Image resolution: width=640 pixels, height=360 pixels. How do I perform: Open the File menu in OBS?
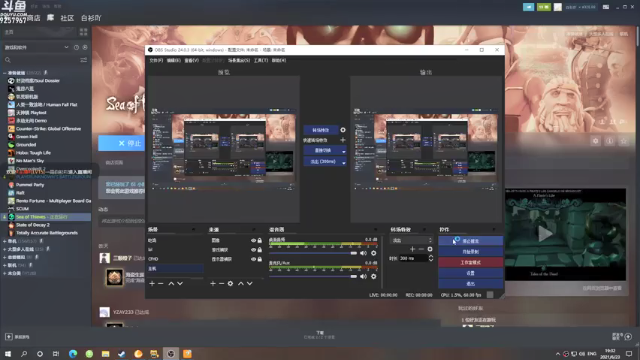[x=156, y=60]
